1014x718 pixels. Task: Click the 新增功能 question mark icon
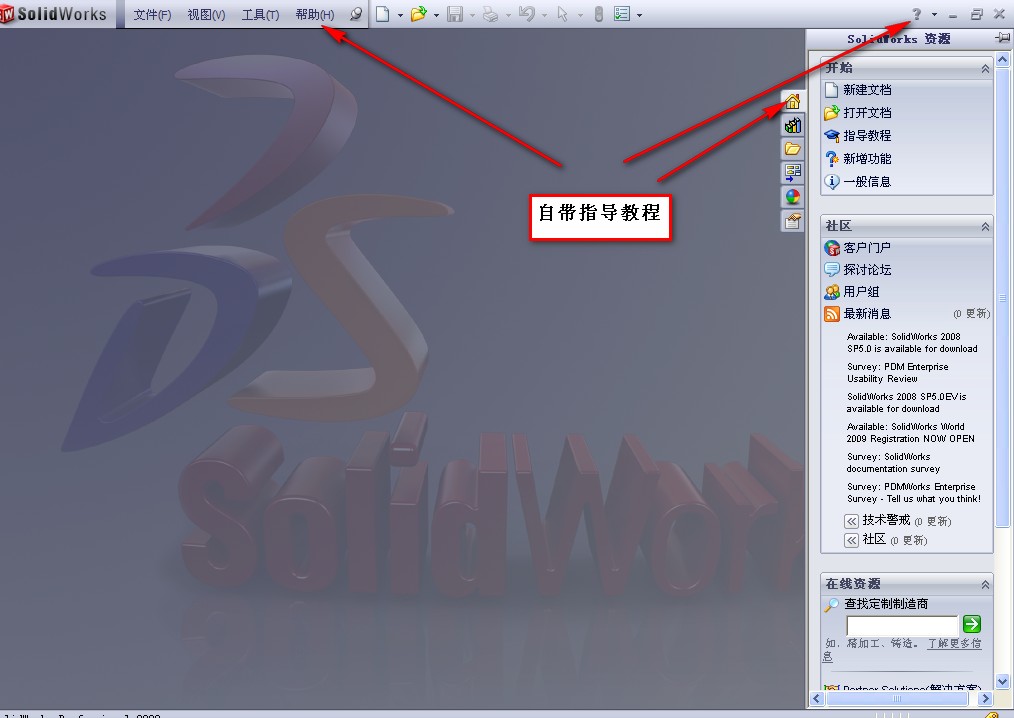(x=832, y=158)
